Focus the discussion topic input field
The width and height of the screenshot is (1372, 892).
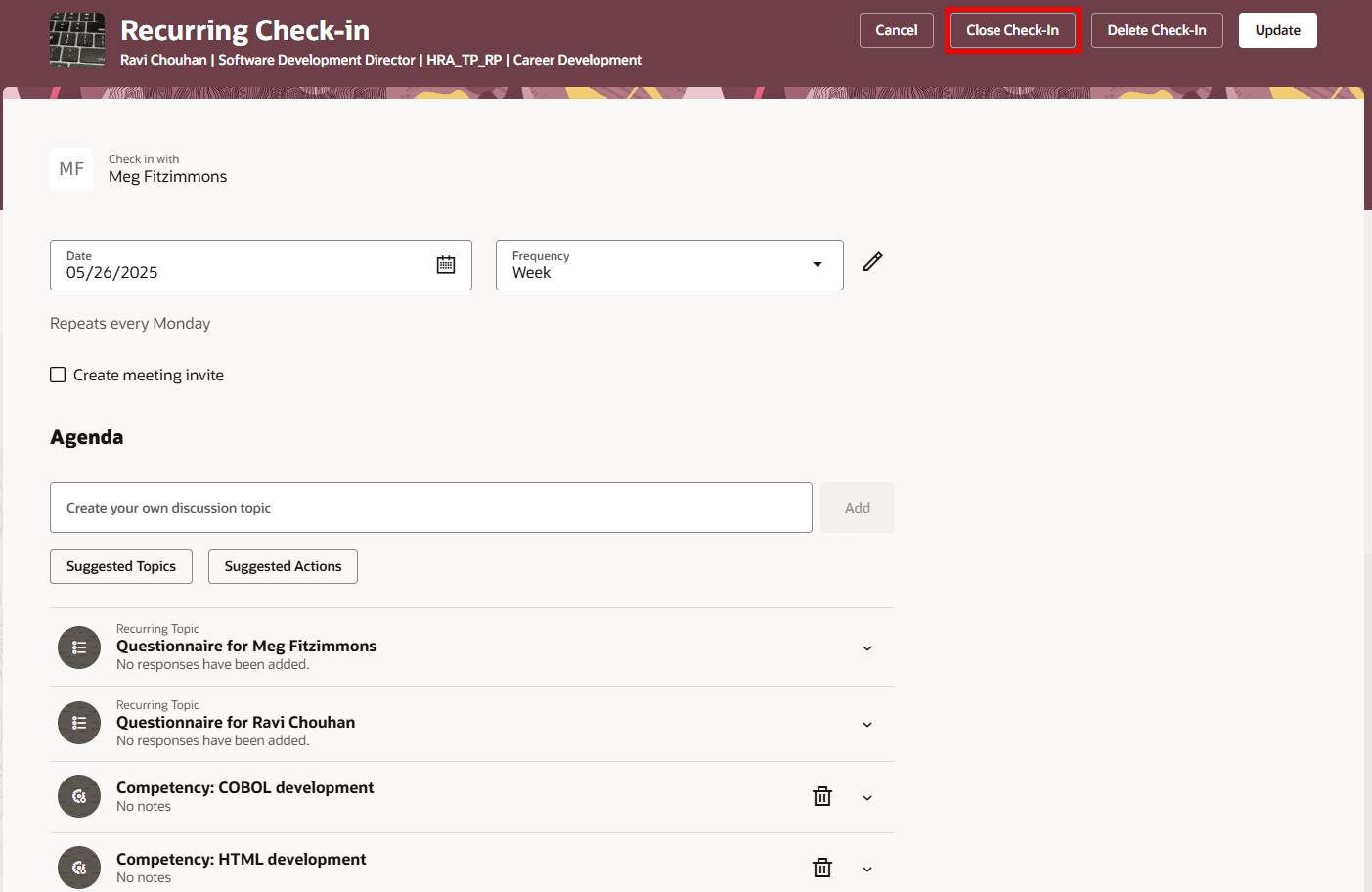click(x=431, y=508)
